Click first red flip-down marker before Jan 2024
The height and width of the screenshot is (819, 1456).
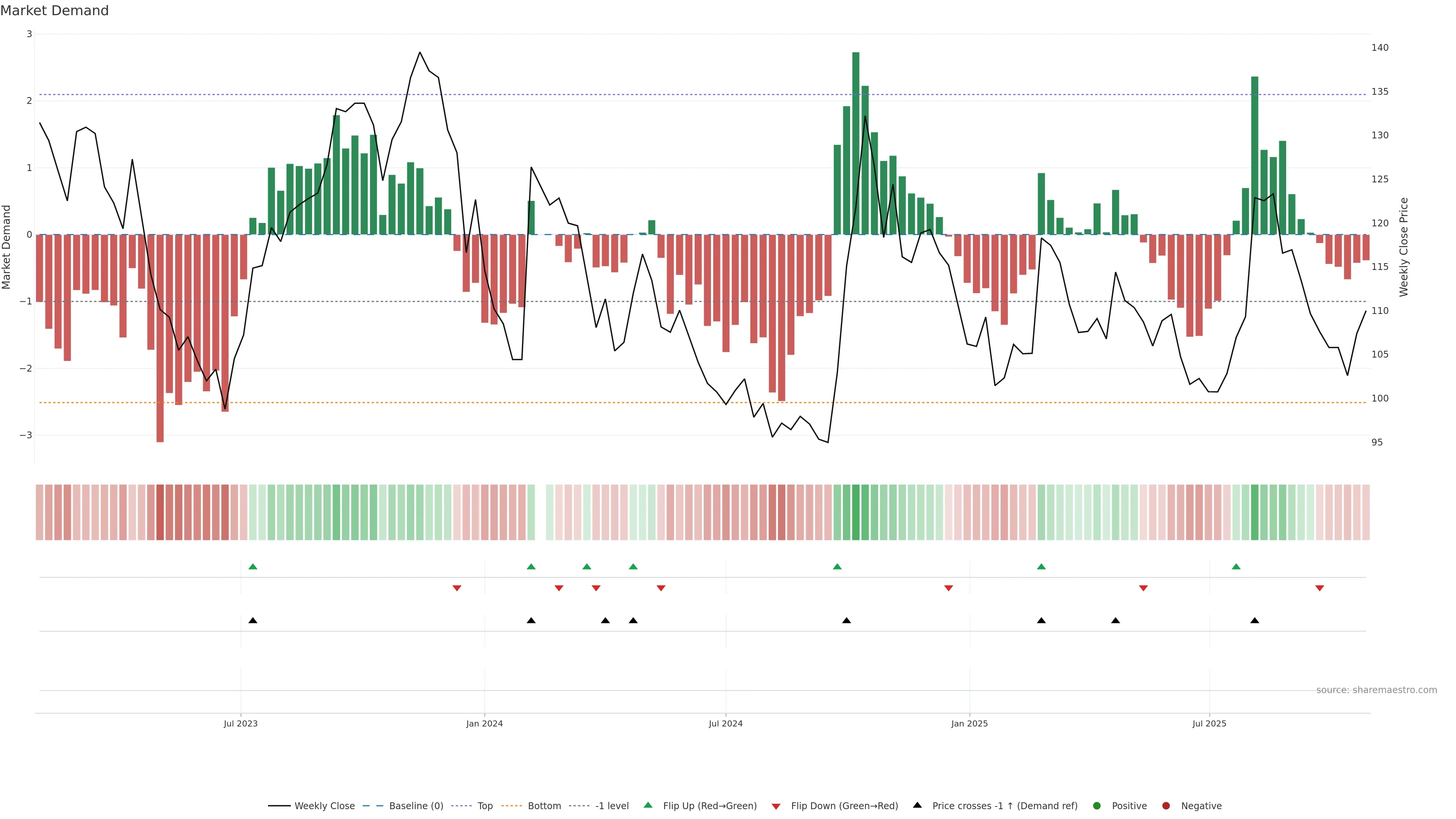457,588
